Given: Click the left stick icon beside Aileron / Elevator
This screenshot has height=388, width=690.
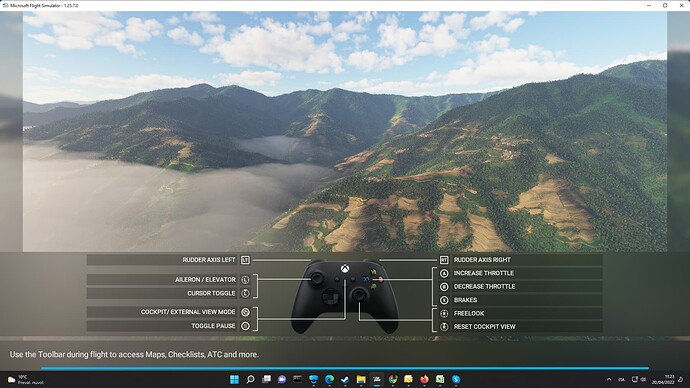Looking at the screenshot, I should (x=245, y=279).
